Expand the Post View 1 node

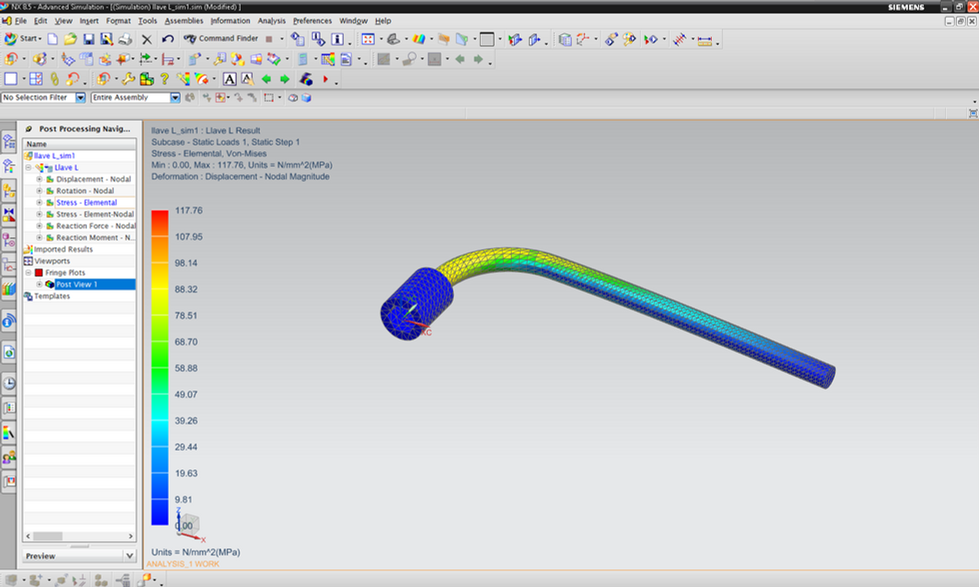pyautogui.click(x=39, y=284)
